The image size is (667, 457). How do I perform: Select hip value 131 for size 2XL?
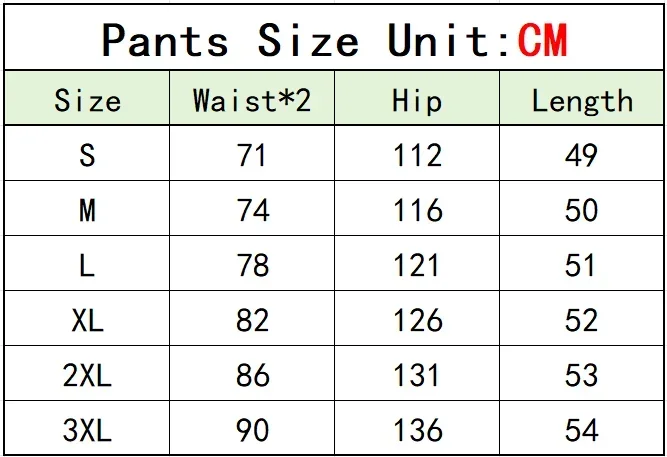416,375
